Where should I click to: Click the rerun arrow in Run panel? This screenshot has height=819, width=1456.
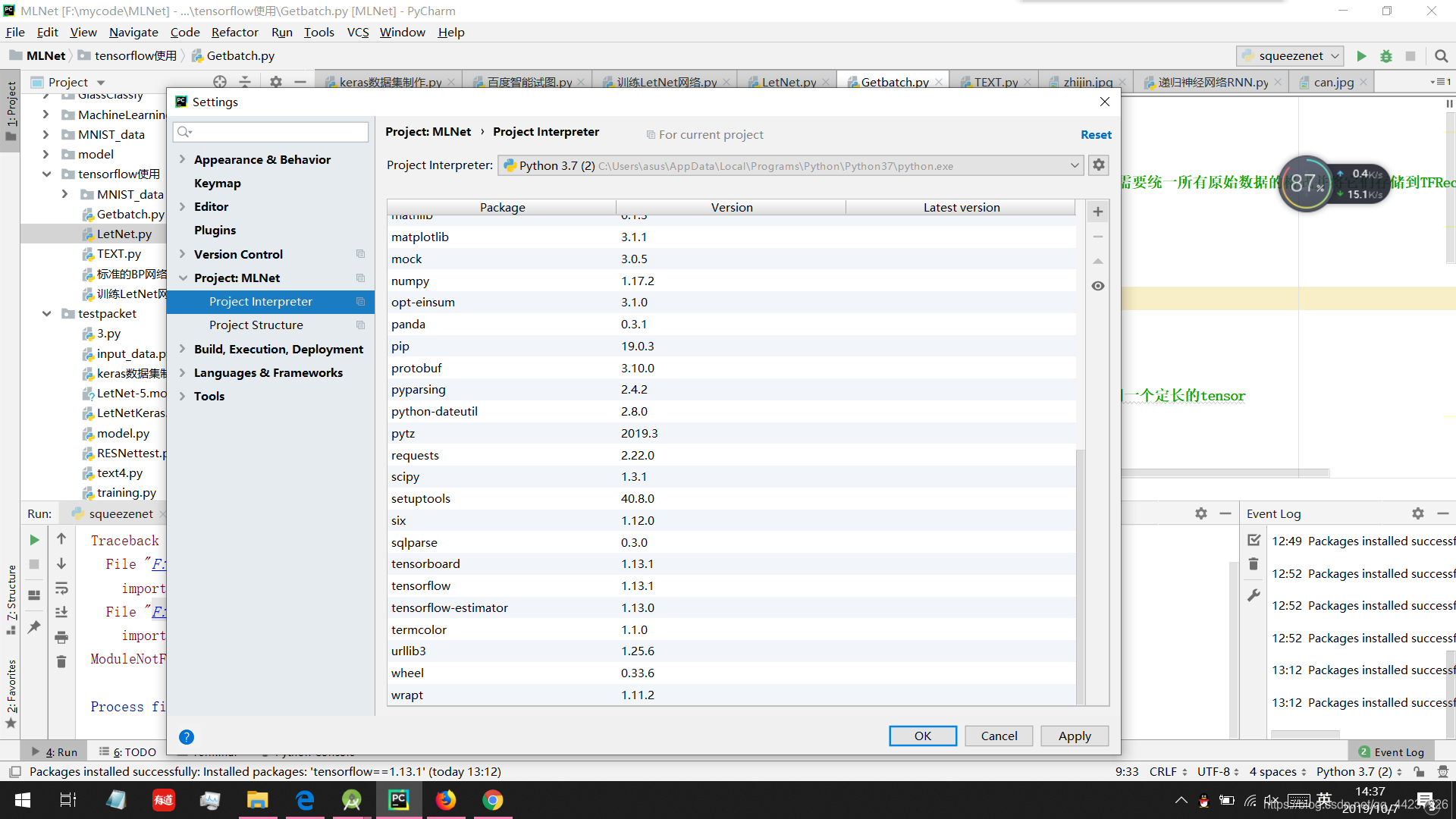point(34,540)
